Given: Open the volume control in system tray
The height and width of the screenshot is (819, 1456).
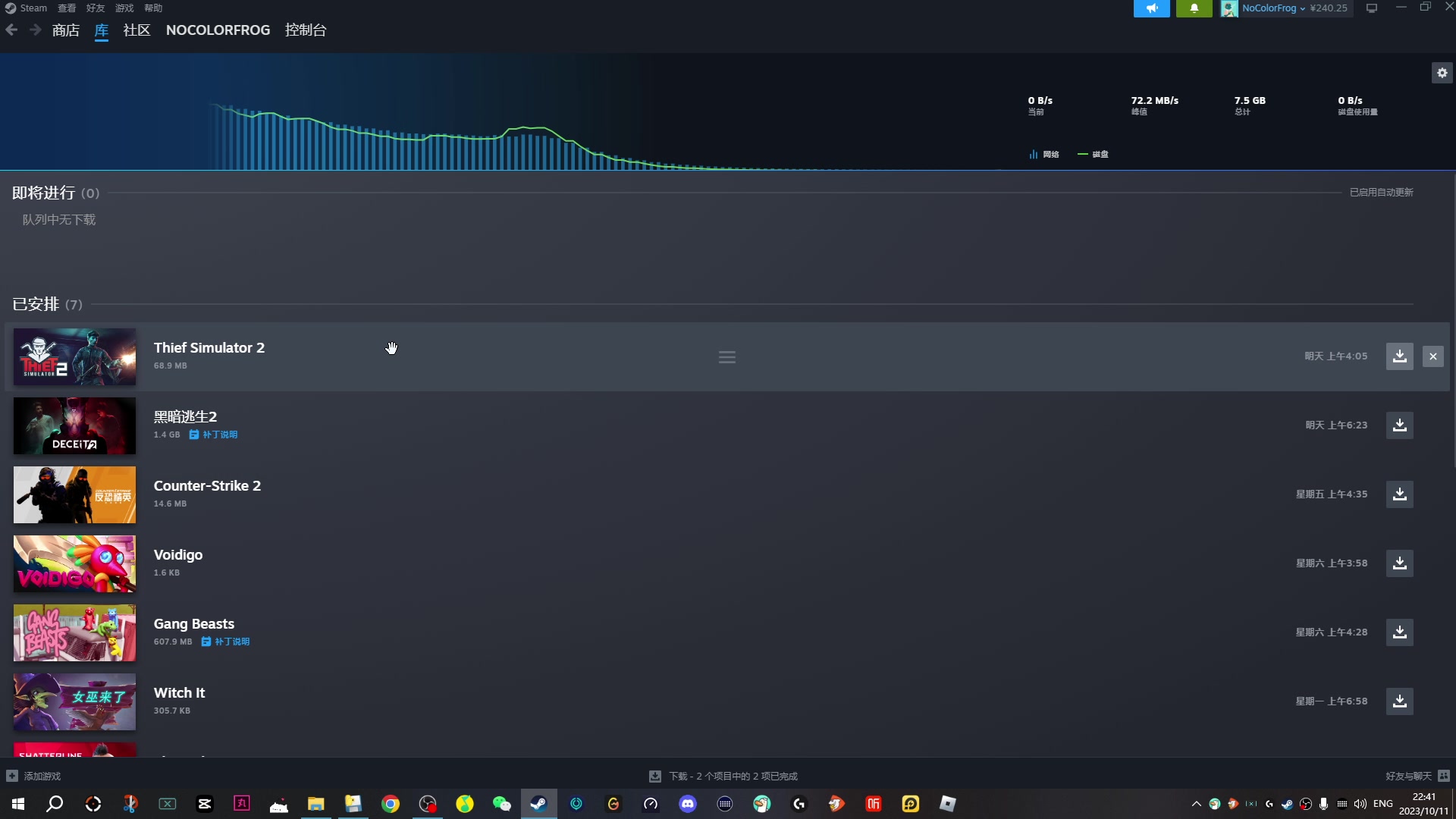Looking at the screenshot, I should [x=1360, y=804].
